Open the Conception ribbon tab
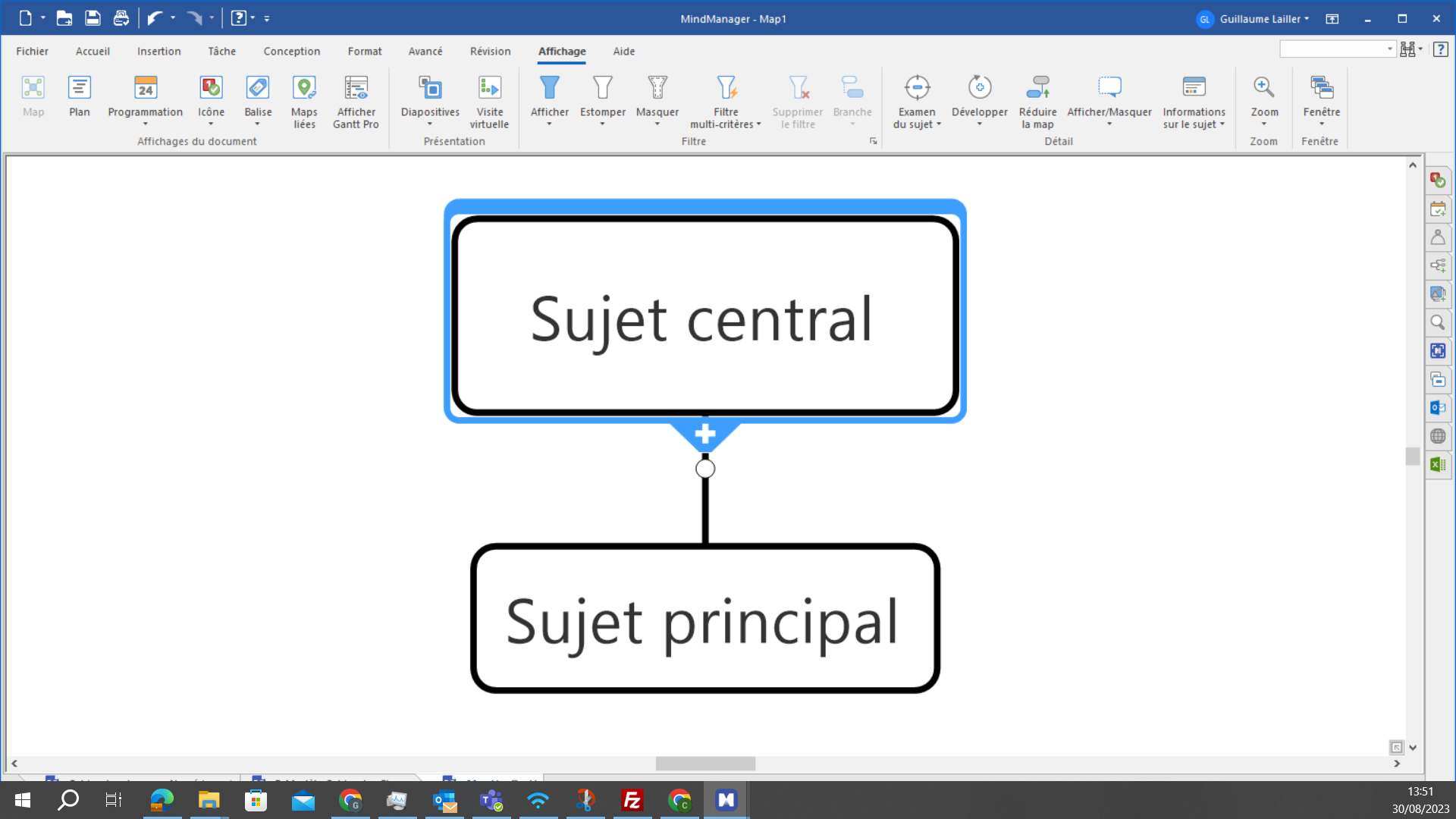Viewport: 1456px width, 819px height. coord(292,52)
